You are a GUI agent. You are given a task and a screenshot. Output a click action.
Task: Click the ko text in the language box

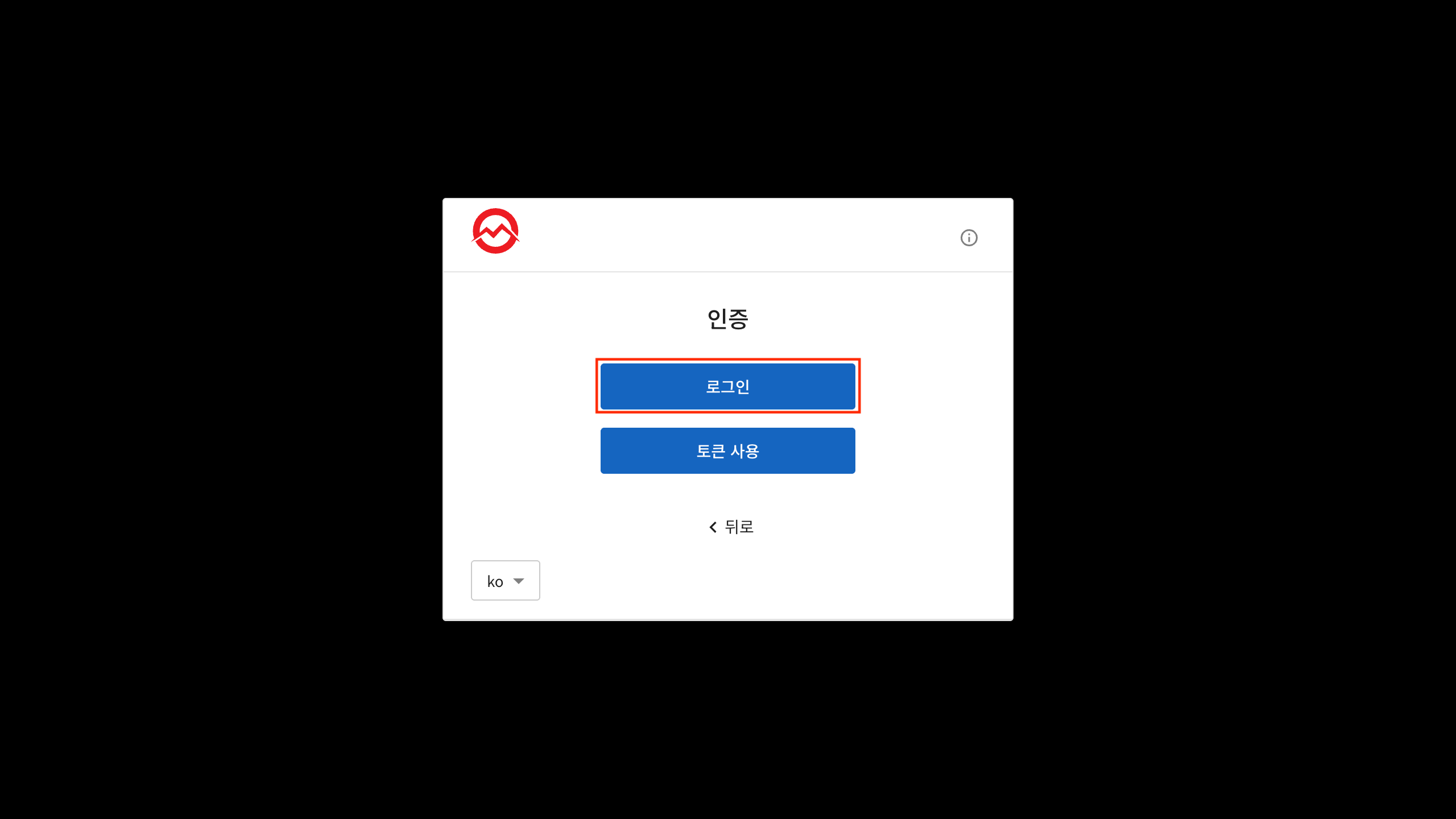[x=495, y=581]
